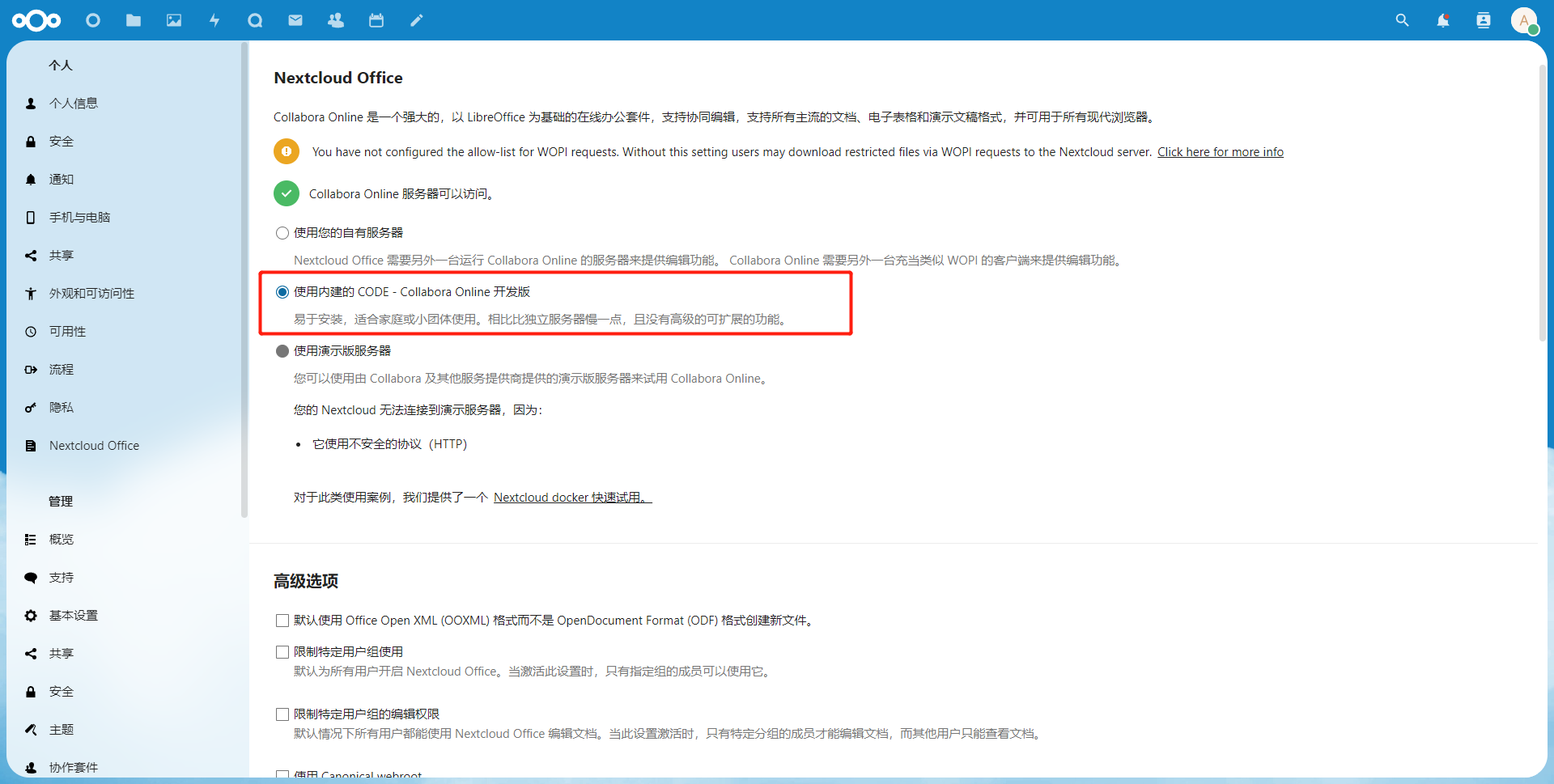Follow 'Click here for more info' link
The width and height of the screenshot is (1554, 784).
pos(1221,152)
